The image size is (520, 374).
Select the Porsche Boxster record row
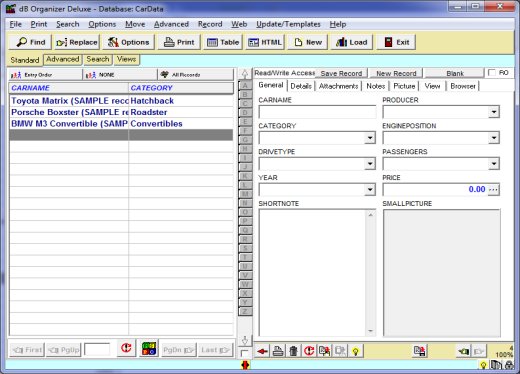coord(121,112)
